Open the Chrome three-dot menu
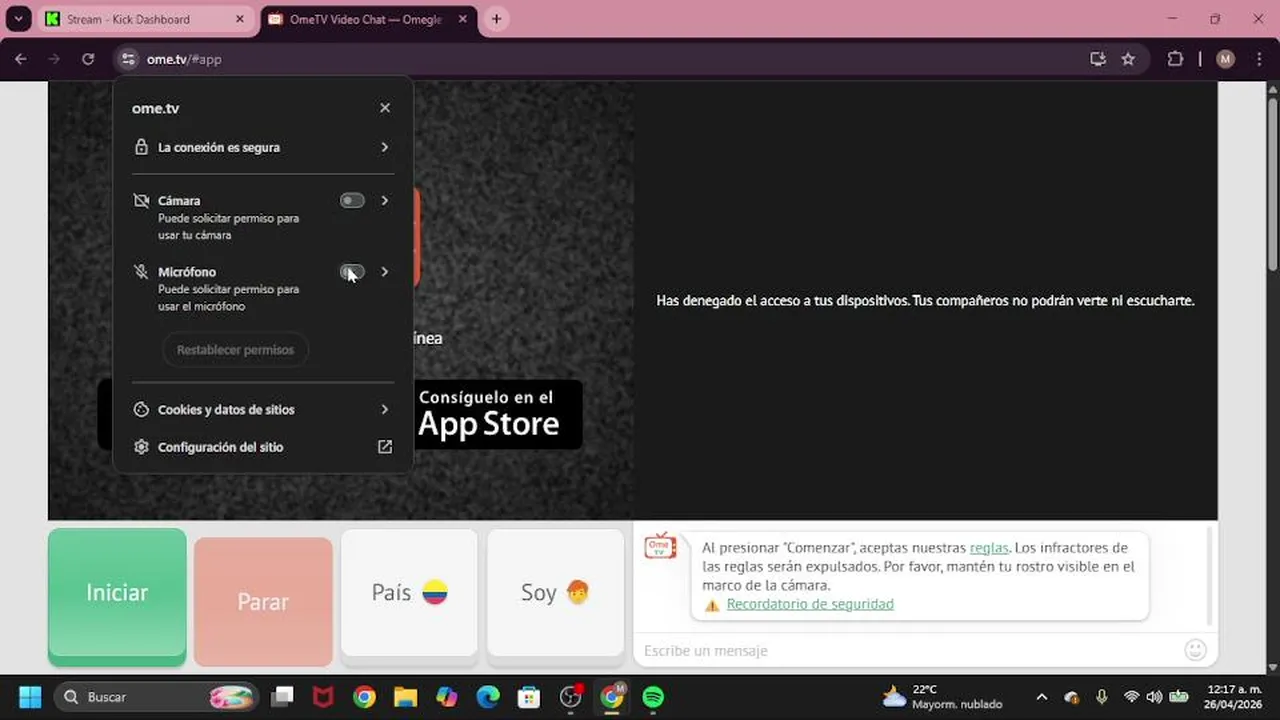Viewport: 1280px width, 720px height. 1257,59
